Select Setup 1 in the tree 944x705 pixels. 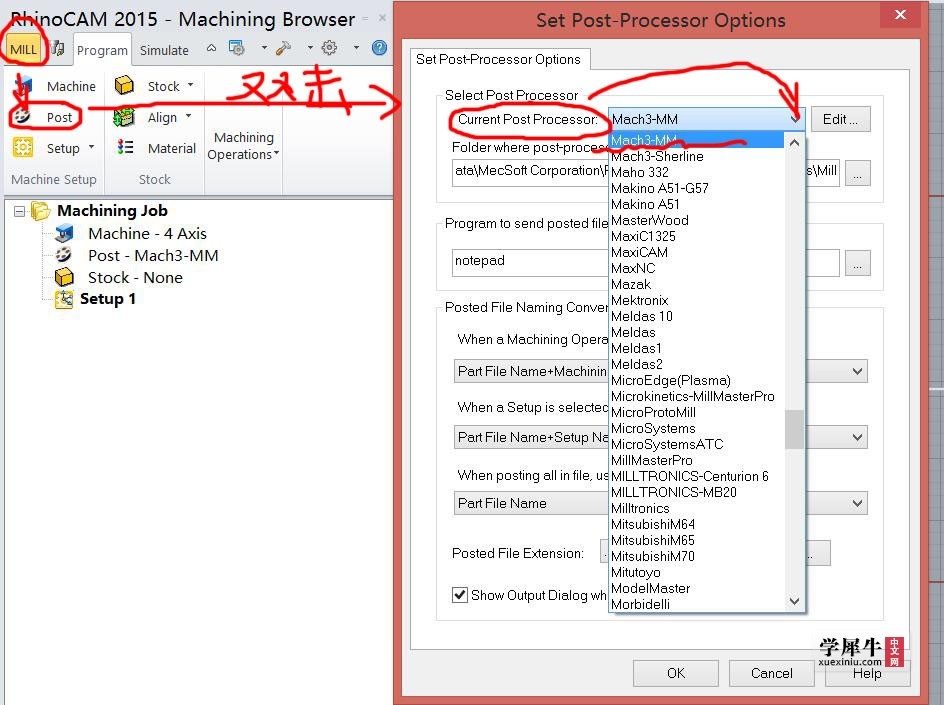(108, 299)
